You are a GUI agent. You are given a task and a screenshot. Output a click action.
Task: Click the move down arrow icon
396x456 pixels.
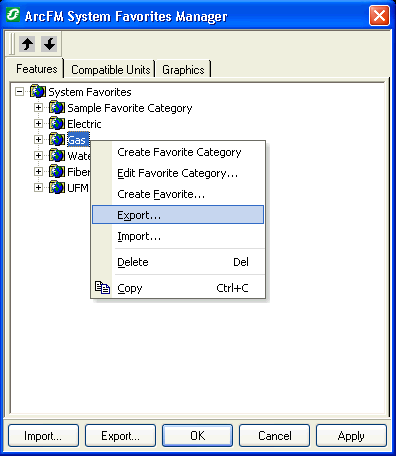click(x=49, y=44)
